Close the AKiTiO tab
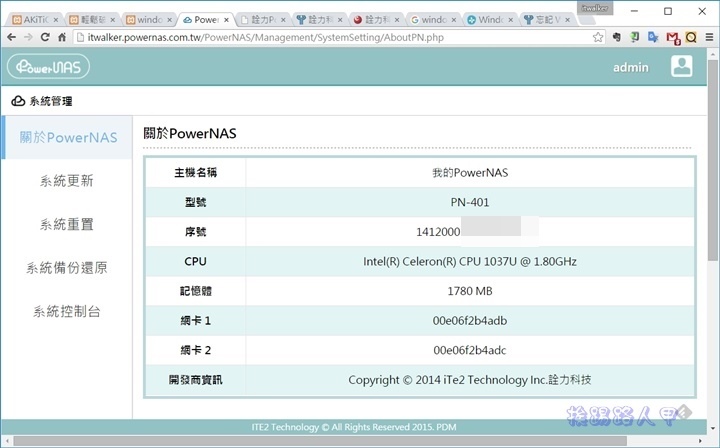720x448 pixels. pos(56,20)
